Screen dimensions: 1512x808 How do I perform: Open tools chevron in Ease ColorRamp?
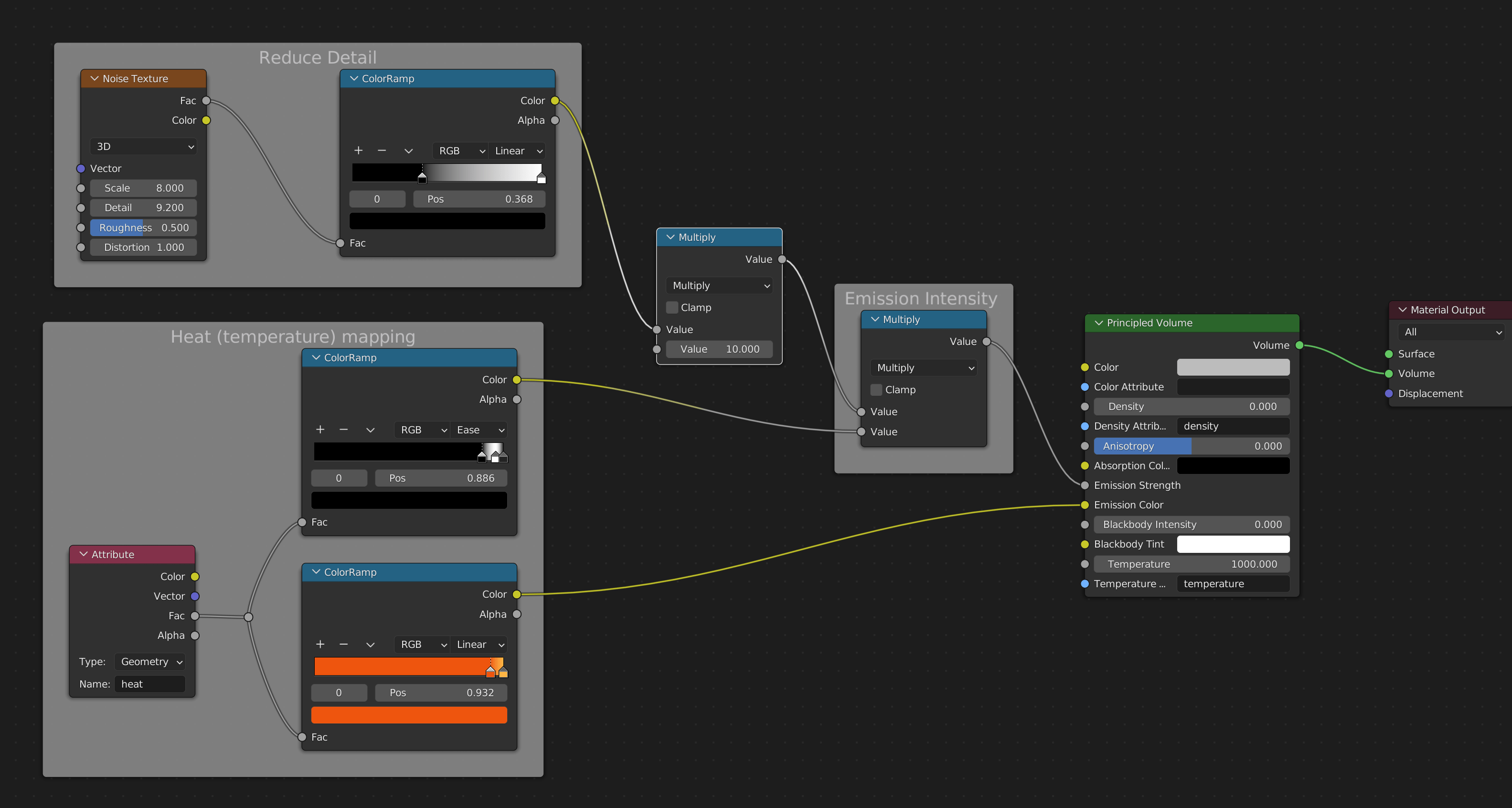click(370, 430)
